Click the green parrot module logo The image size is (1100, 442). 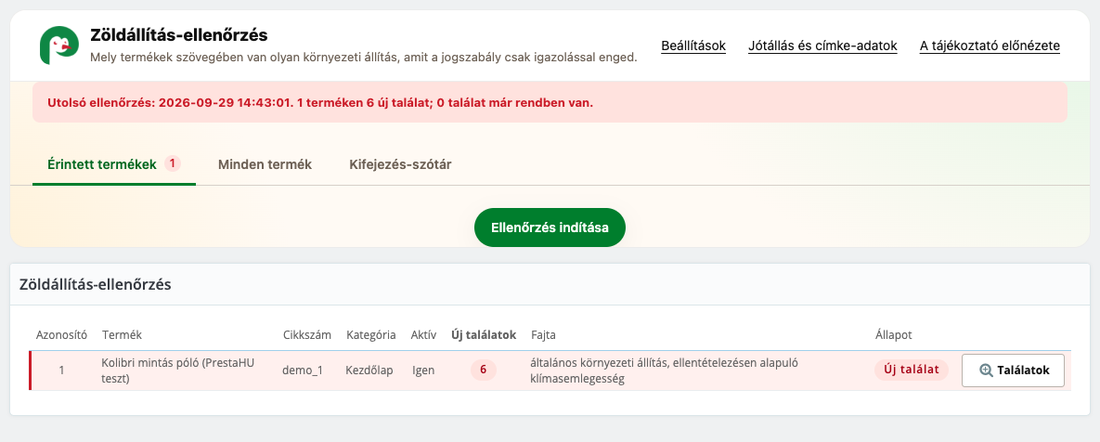pyautogui.click(x=59, y=46)
